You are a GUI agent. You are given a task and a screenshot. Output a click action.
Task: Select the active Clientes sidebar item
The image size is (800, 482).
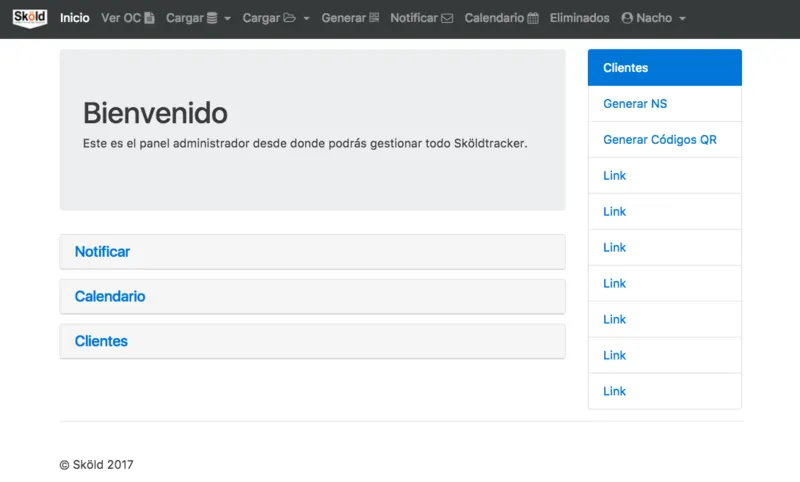point(665,67)
